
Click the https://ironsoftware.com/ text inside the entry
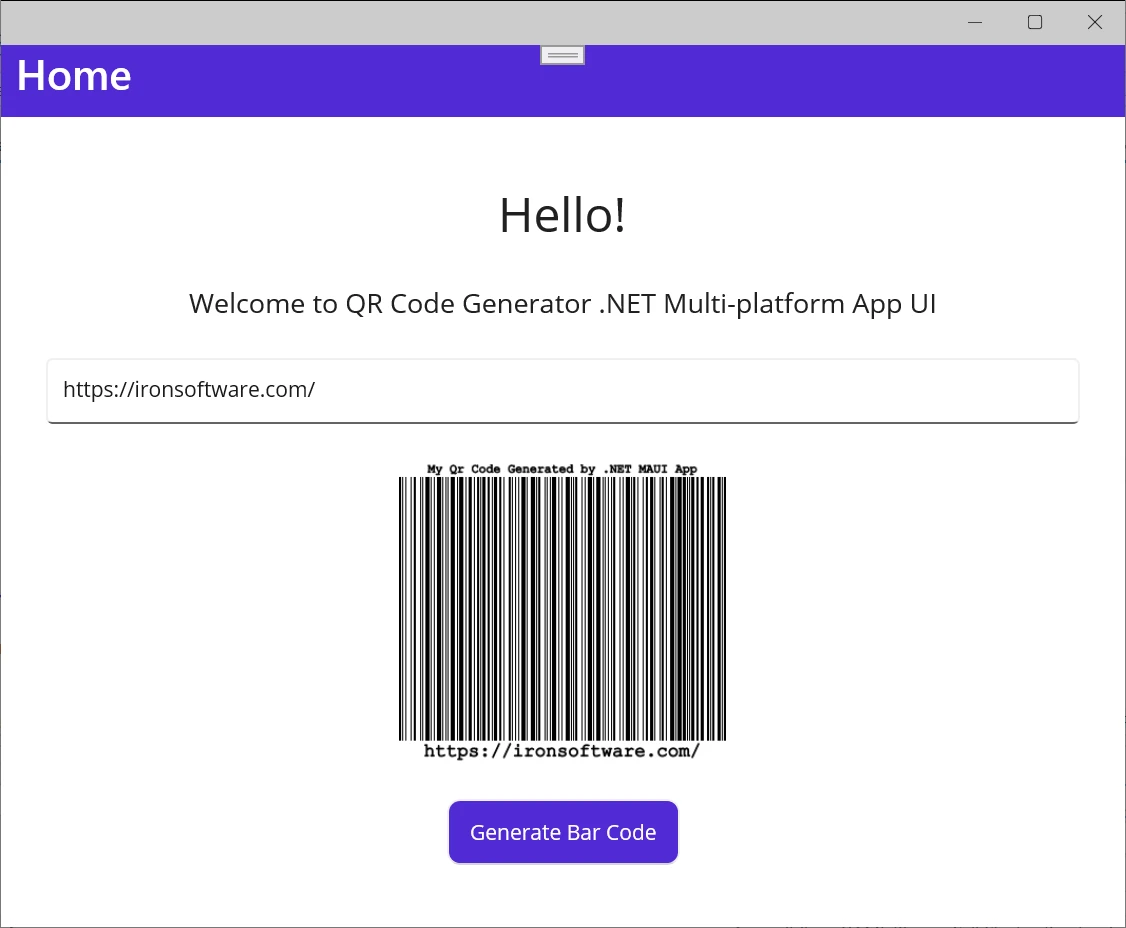[189, 390]
